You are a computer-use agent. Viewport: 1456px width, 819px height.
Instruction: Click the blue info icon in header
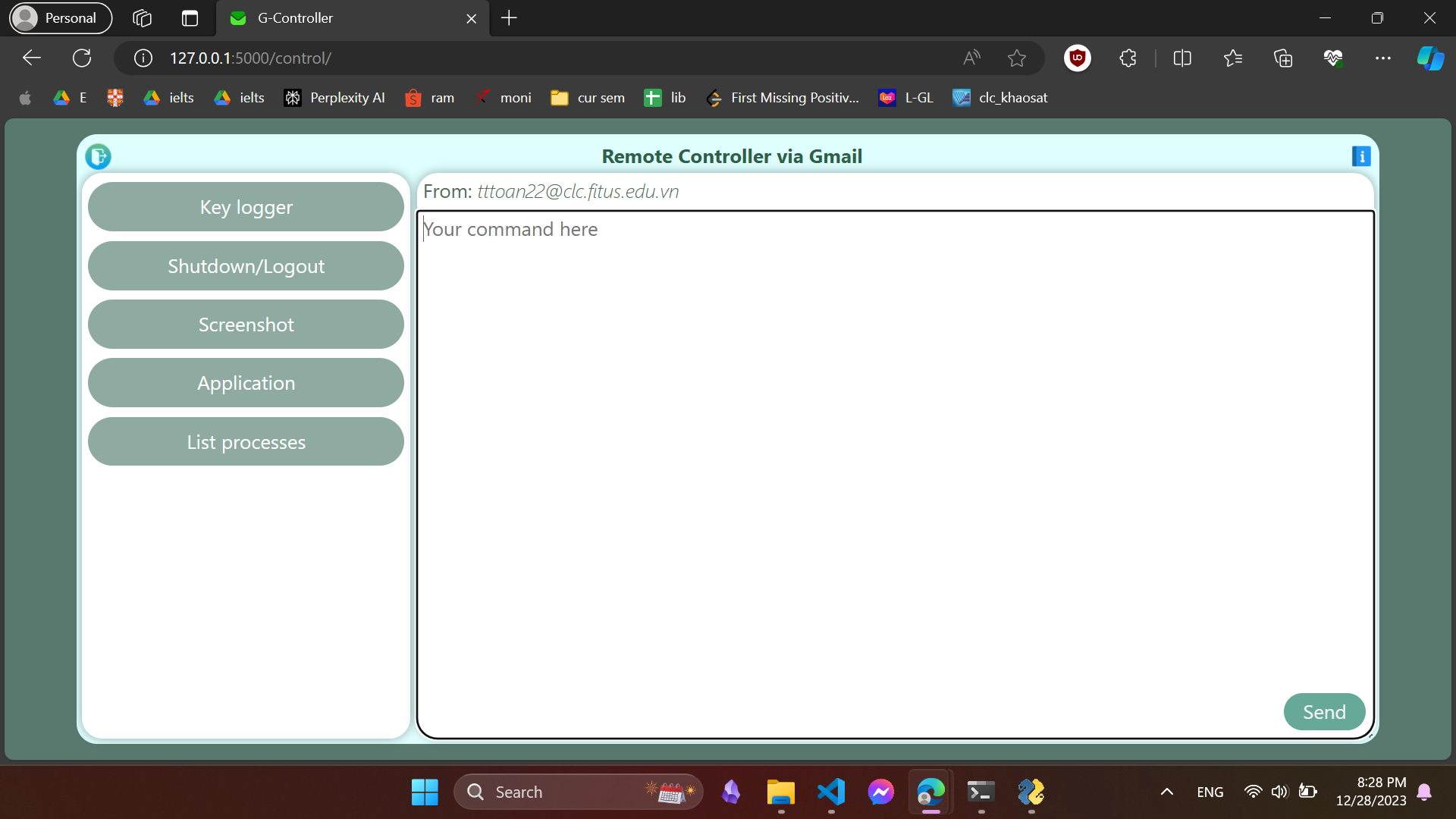click(x=1361, y=156)
